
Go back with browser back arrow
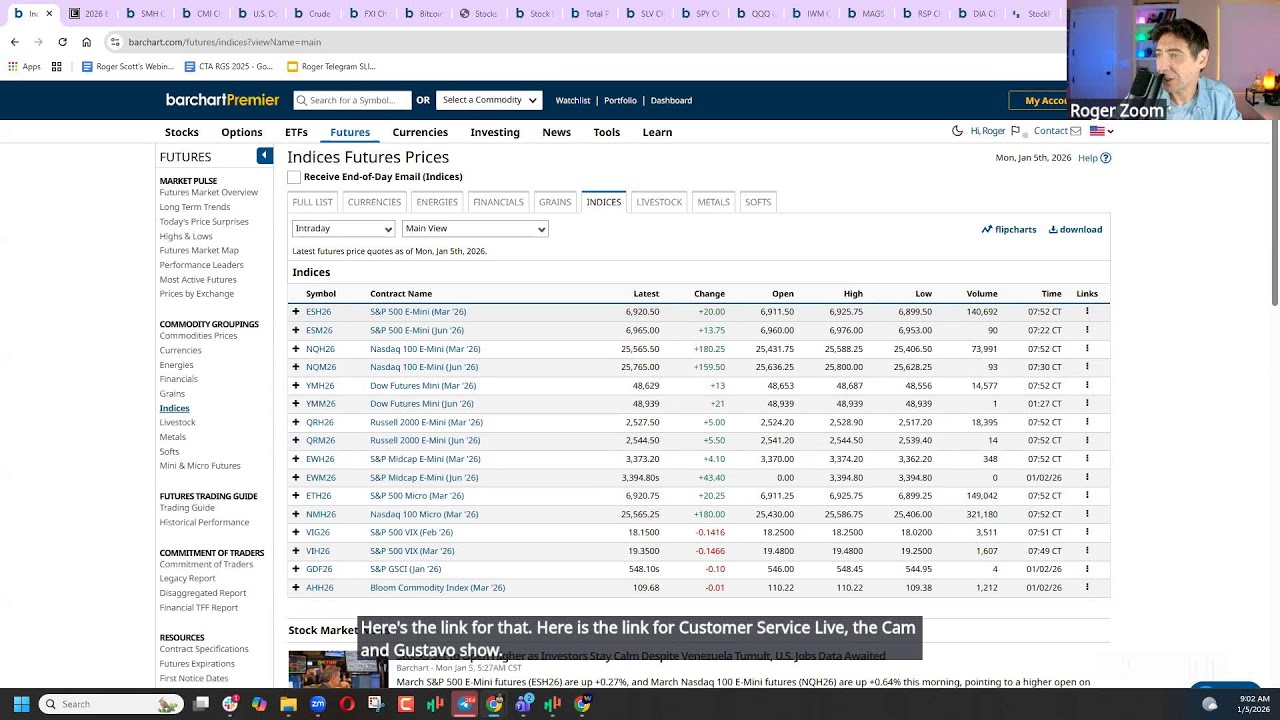click(14, 42)
